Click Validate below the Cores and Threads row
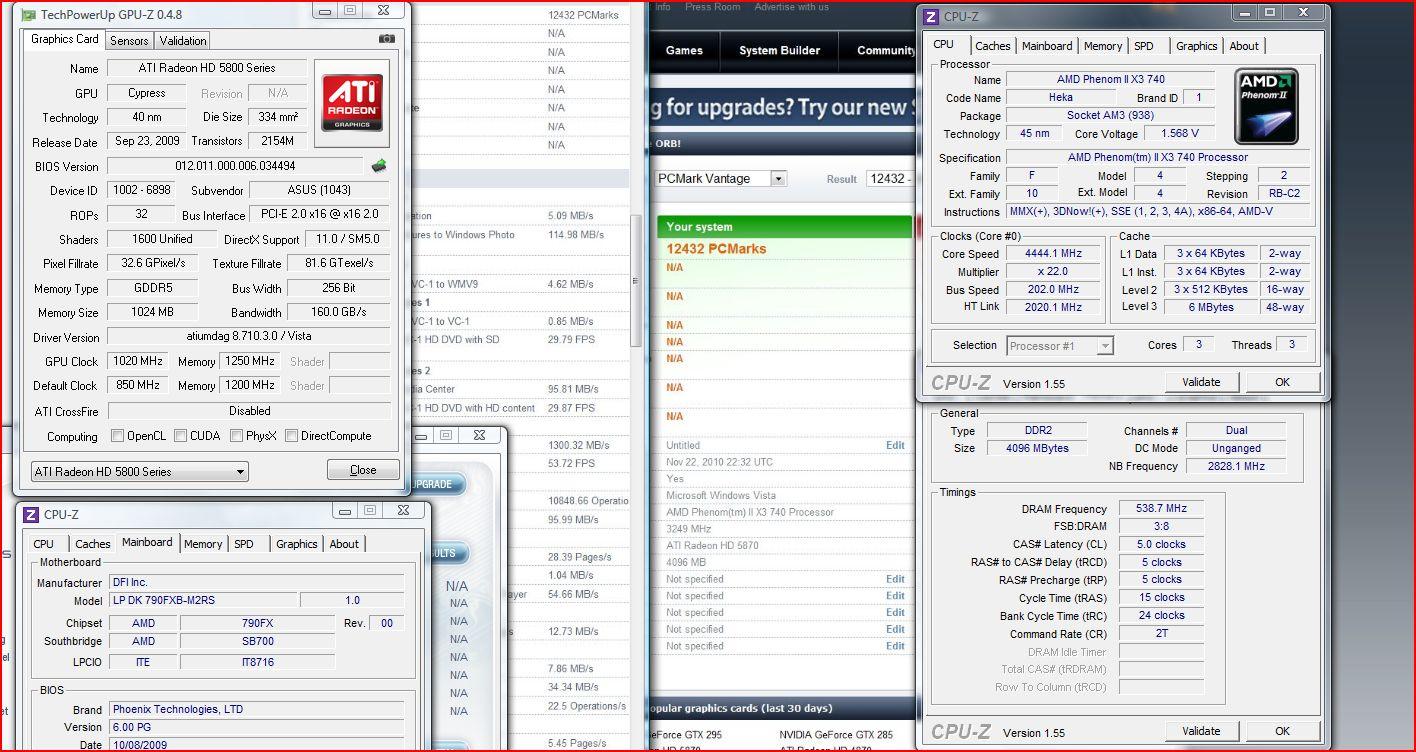The height and width of the screenshot is (752, 1416). tap(1201, 382)
